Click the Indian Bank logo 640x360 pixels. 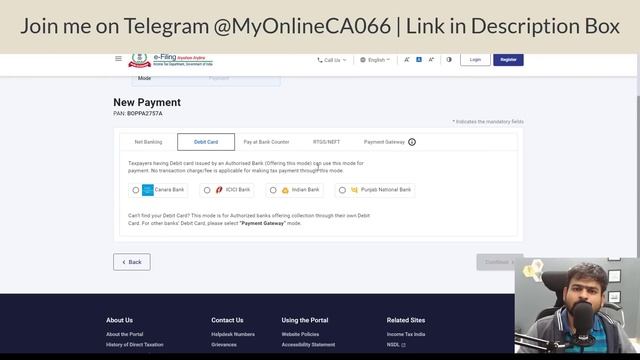tap(285, 190)
